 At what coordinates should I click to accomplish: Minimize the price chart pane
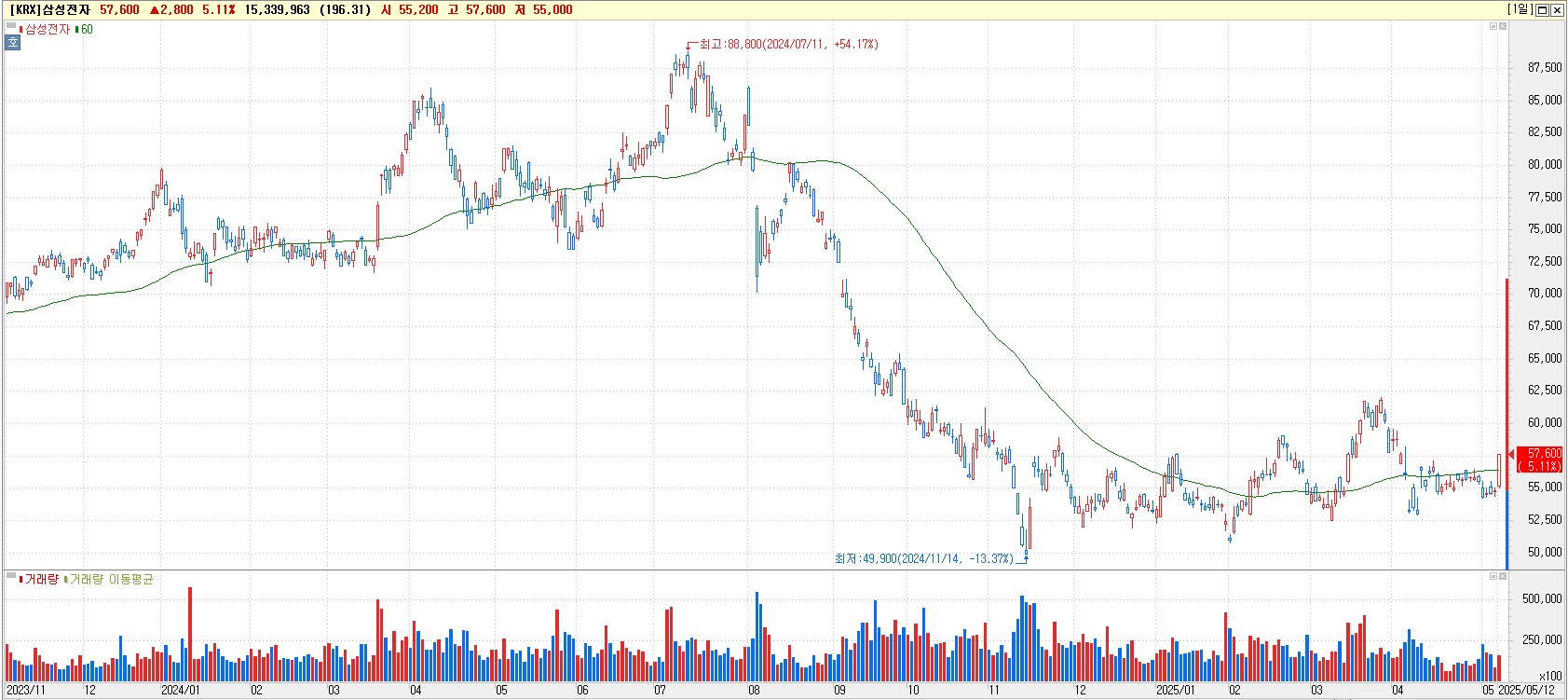click(1493, 26)
